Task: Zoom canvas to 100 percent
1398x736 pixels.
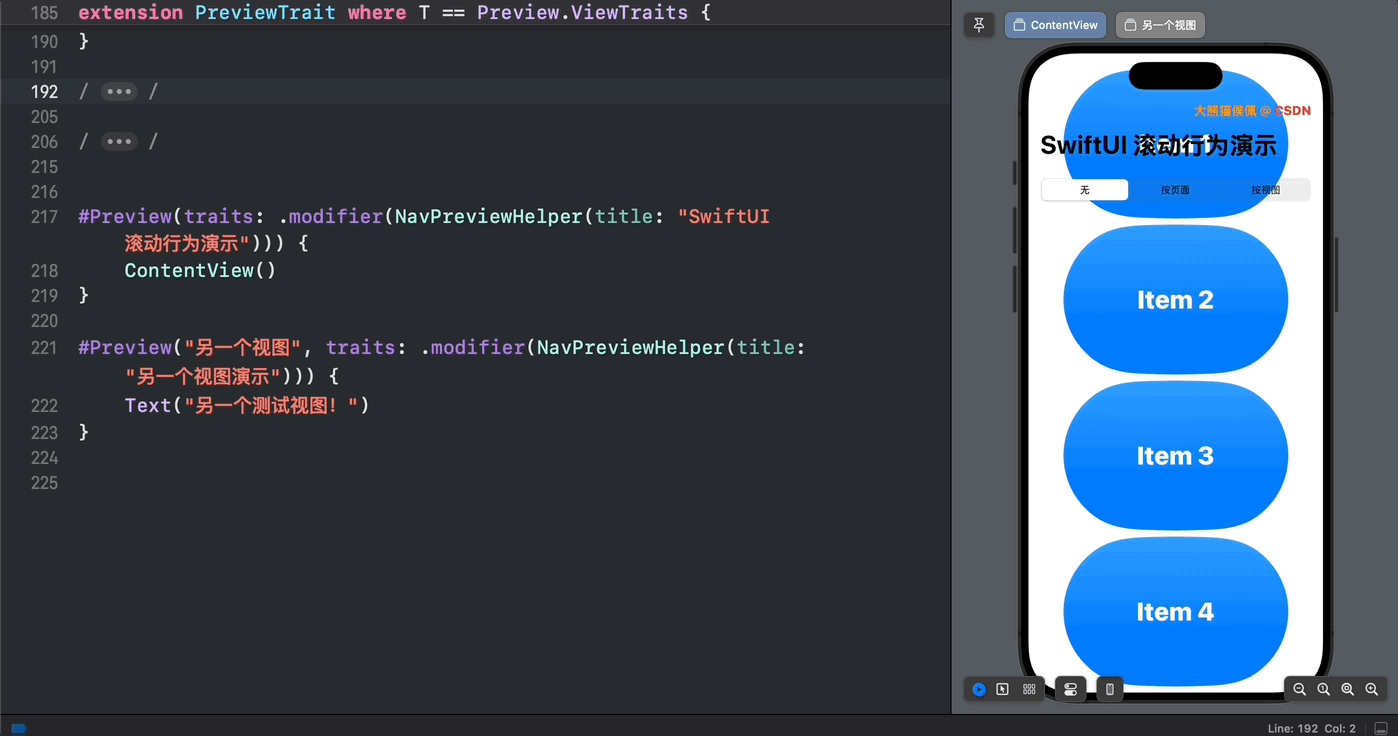Action: [x=1323, y=689]
